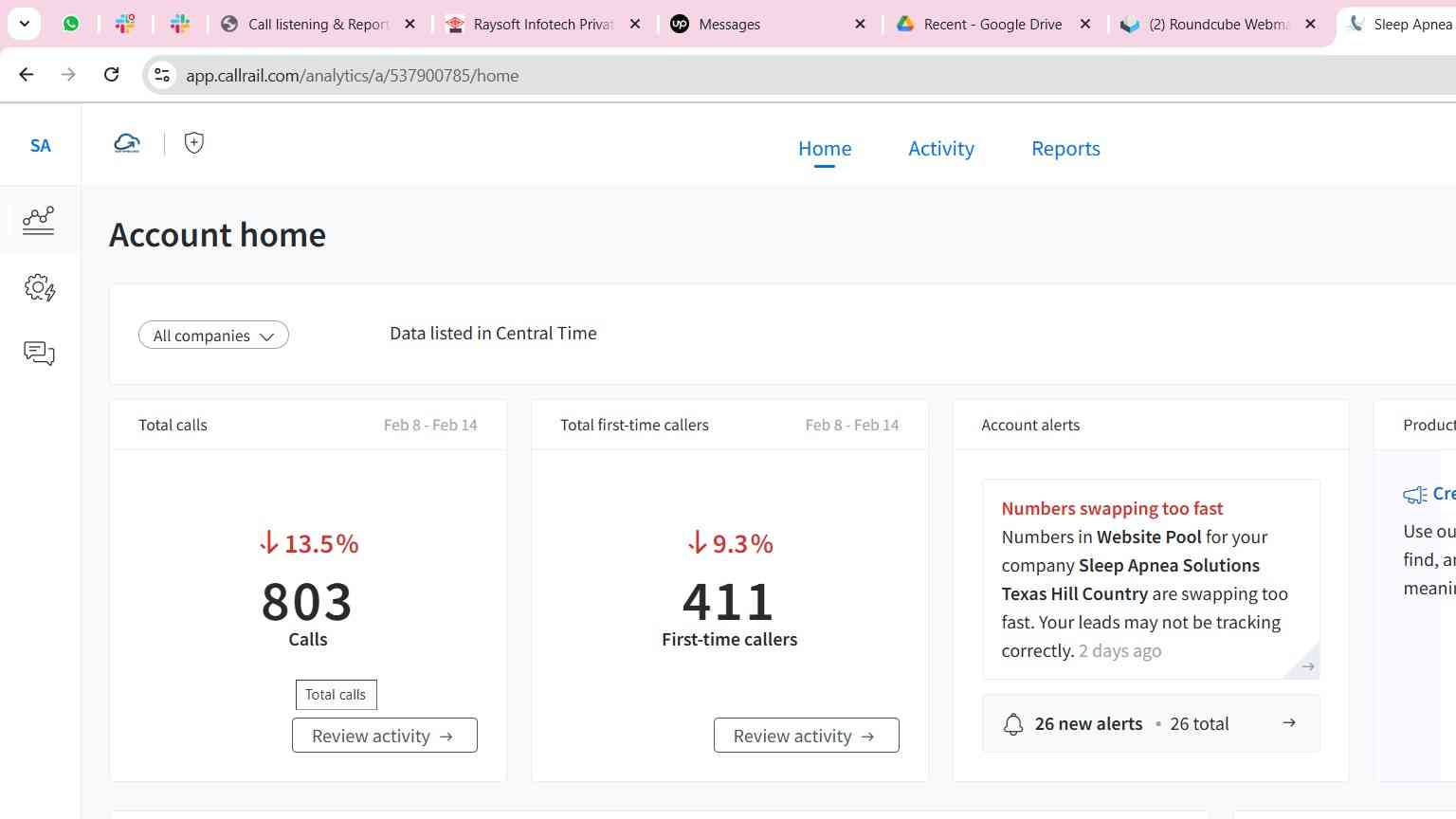The width and height of the screenshot is (1456, 819).
Task: Open the chat messages icon in sidebar
Action: click(39, 354)
